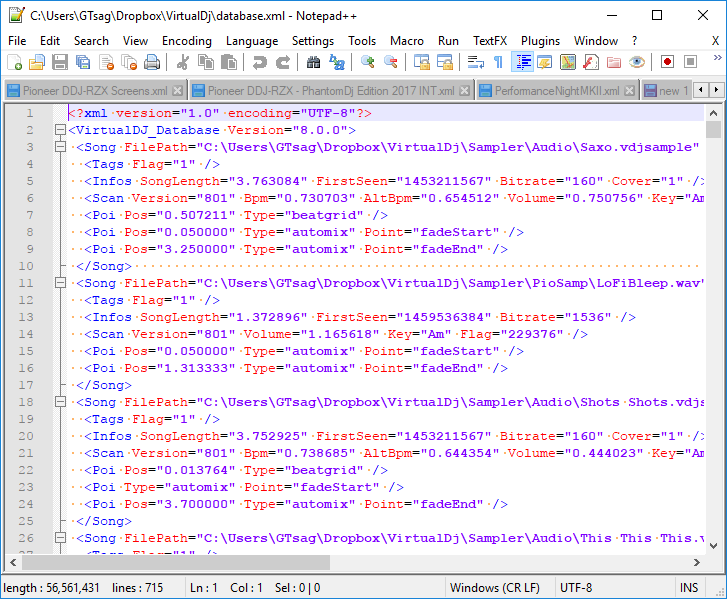Collapse the Song fold marker at line 18
Screen dimensions: 727x599
[61, 402]
